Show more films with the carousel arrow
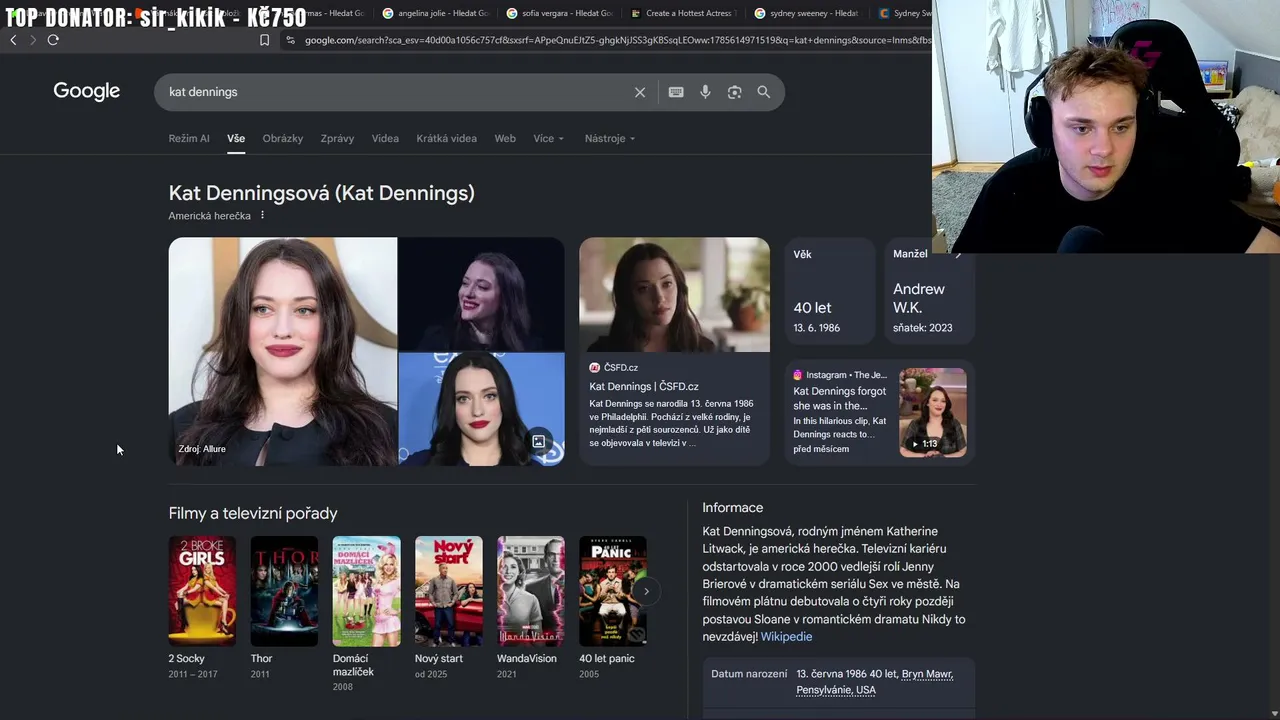This screenshot has height=720, width=1280. pyautogui.click(x=646, y=591)
